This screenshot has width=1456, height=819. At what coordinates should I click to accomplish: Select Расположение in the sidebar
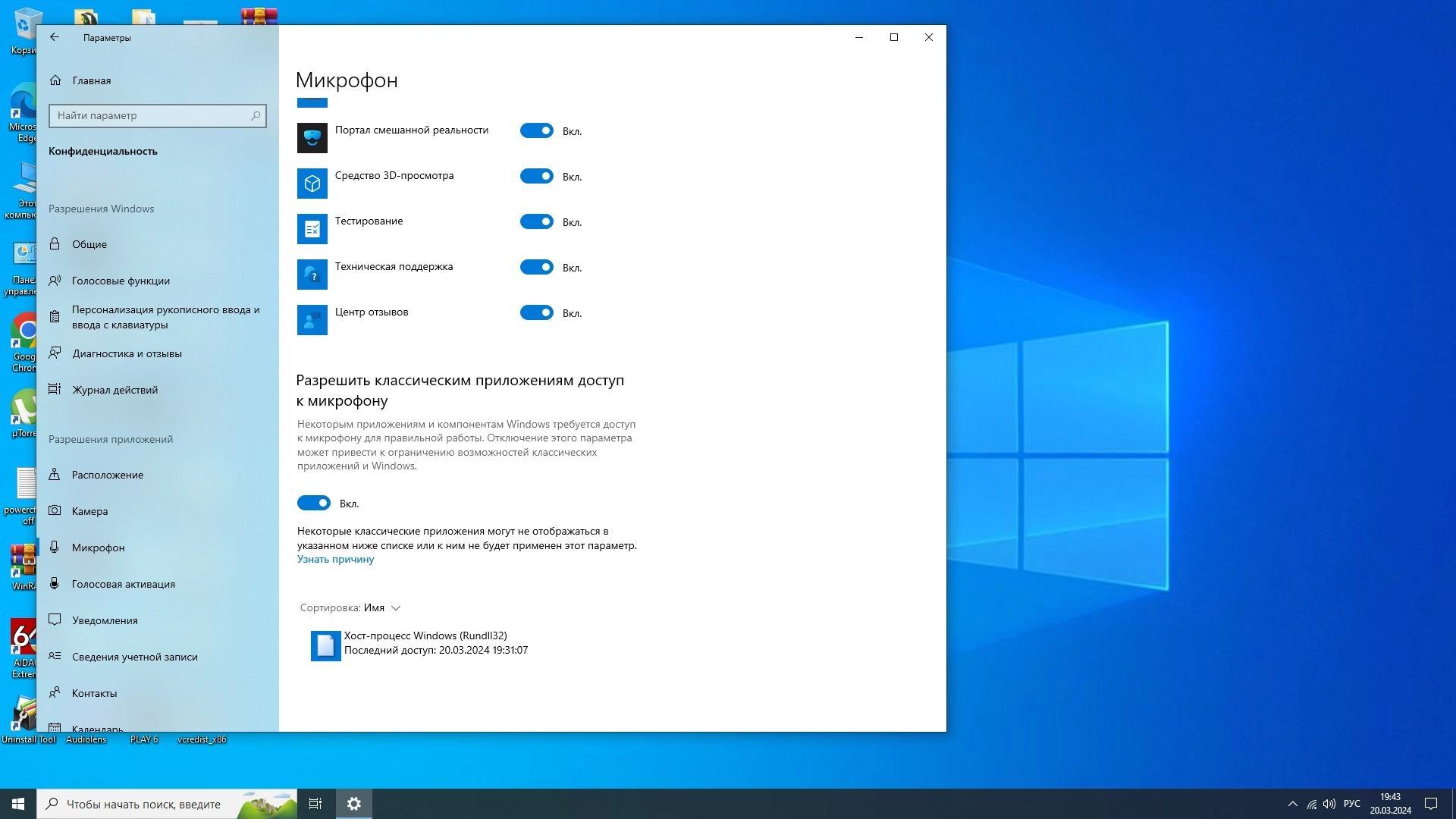click(158, 475)
